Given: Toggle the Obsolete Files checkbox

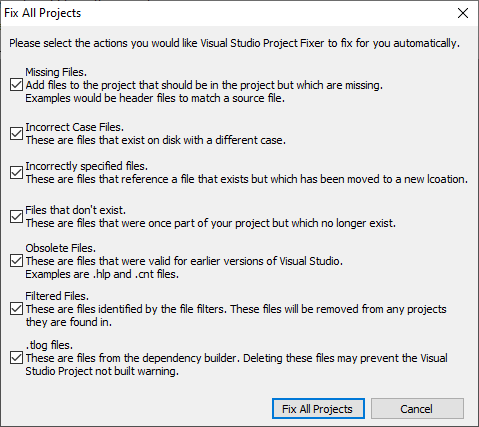Looking at the screenshot, I should coord(16,261).
